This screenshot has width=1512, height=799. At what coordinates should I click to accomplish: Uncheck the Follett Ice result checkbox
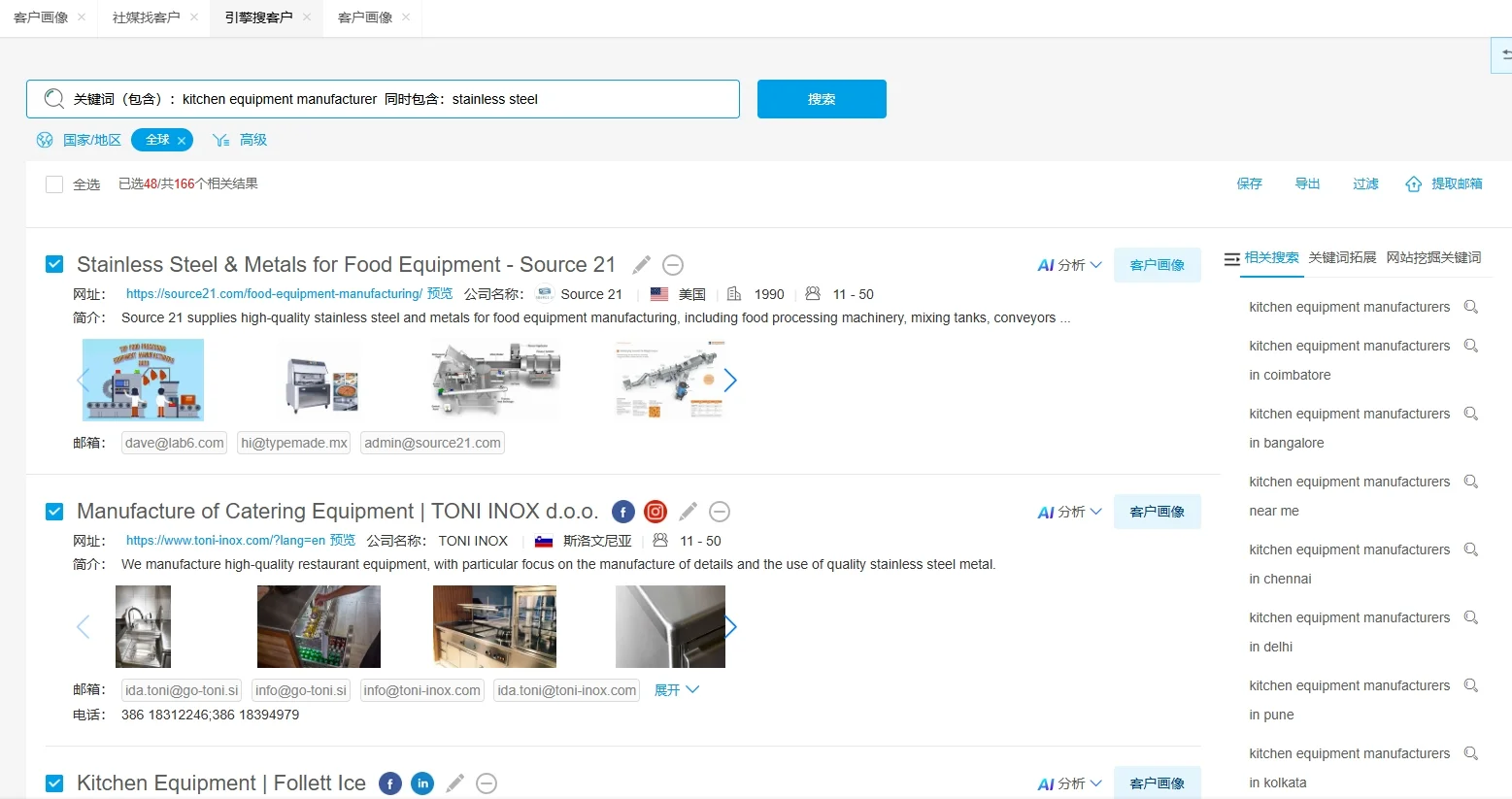[x=54, y=782]
